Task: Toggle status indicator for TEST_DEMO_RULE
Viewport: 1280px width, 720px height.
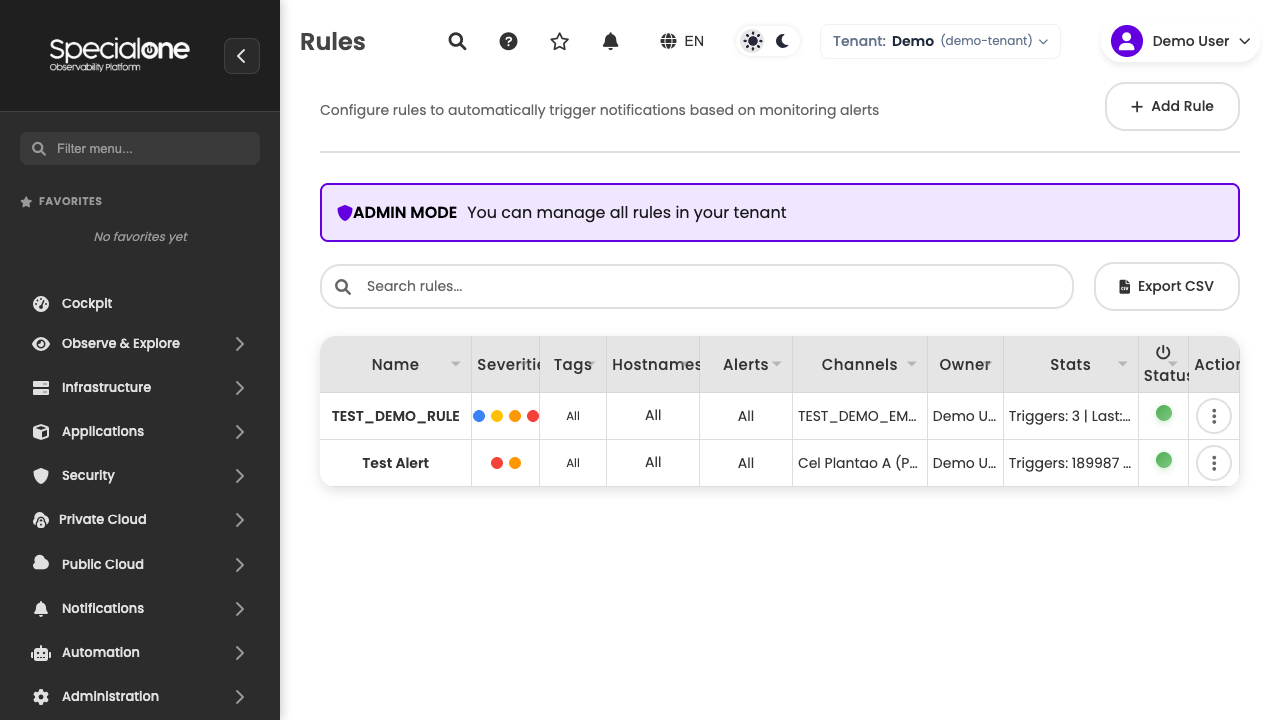Action: coord(1163,413)
